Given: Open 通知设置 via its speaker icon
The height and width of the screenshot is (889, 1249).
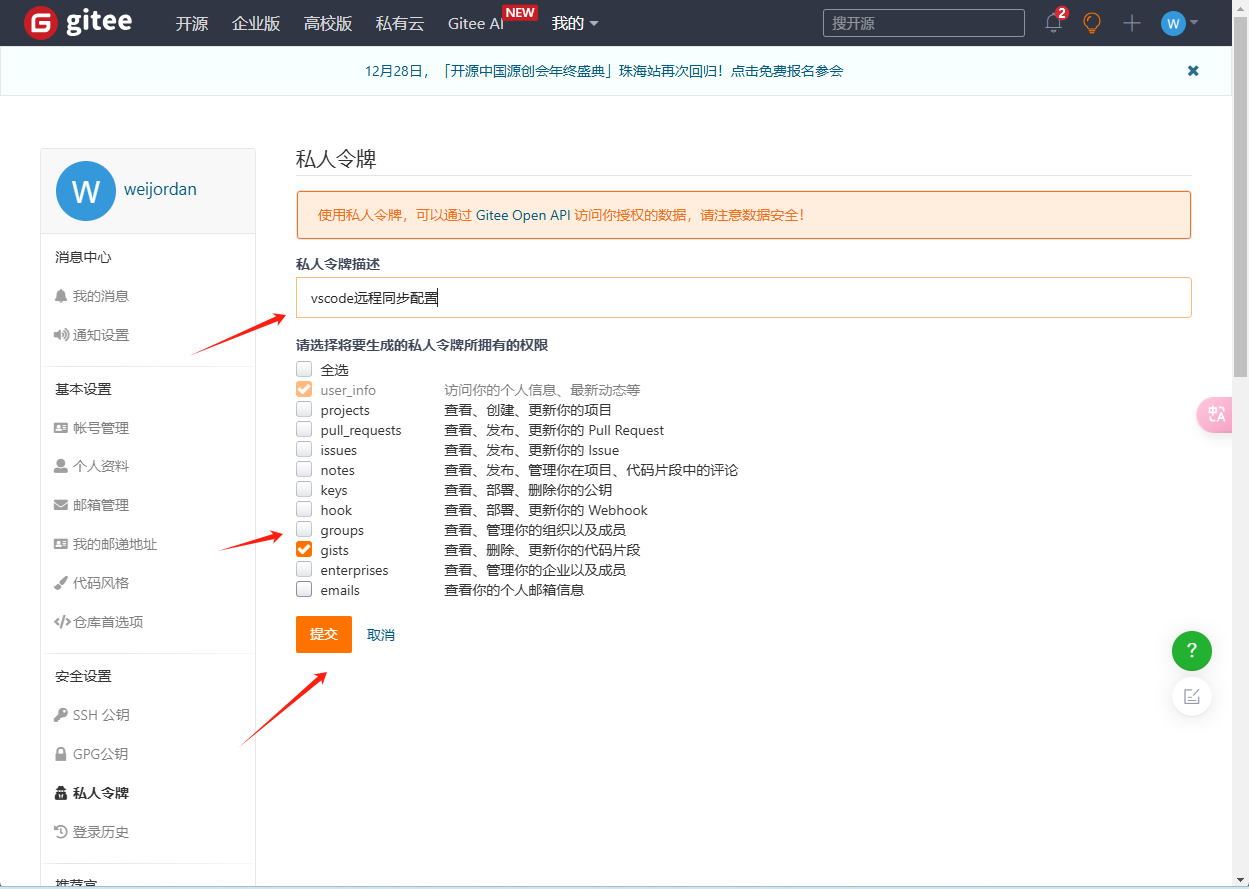Looking at the screenshot, I should pos(61,335).
